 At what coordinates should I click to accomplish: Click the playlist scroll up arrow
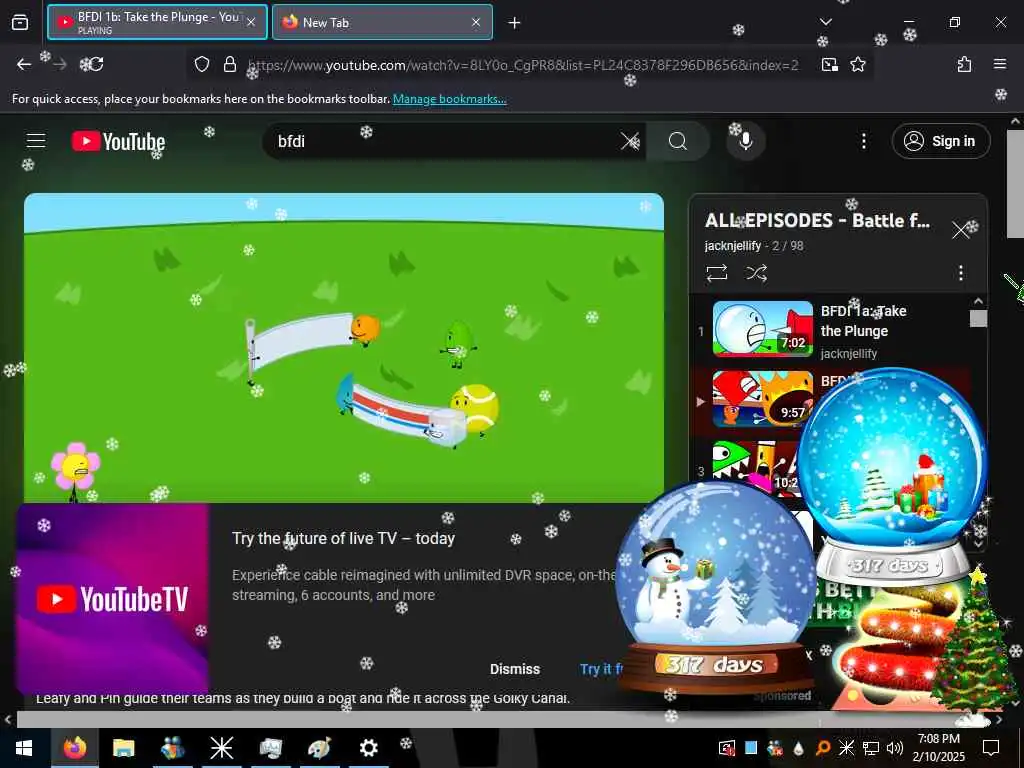click(978, 301)
